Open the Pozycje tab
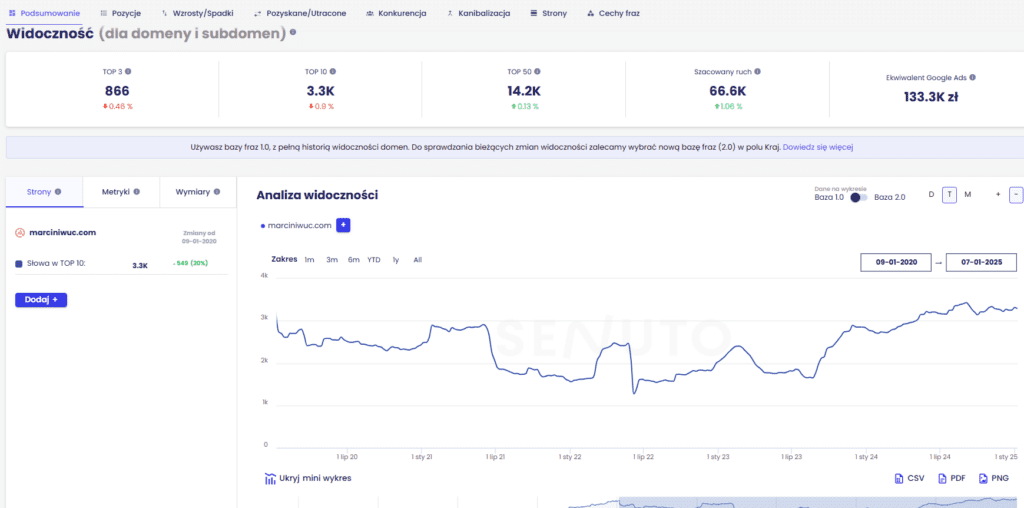This screenshot has width=1024, height=508. click(120, 14)
